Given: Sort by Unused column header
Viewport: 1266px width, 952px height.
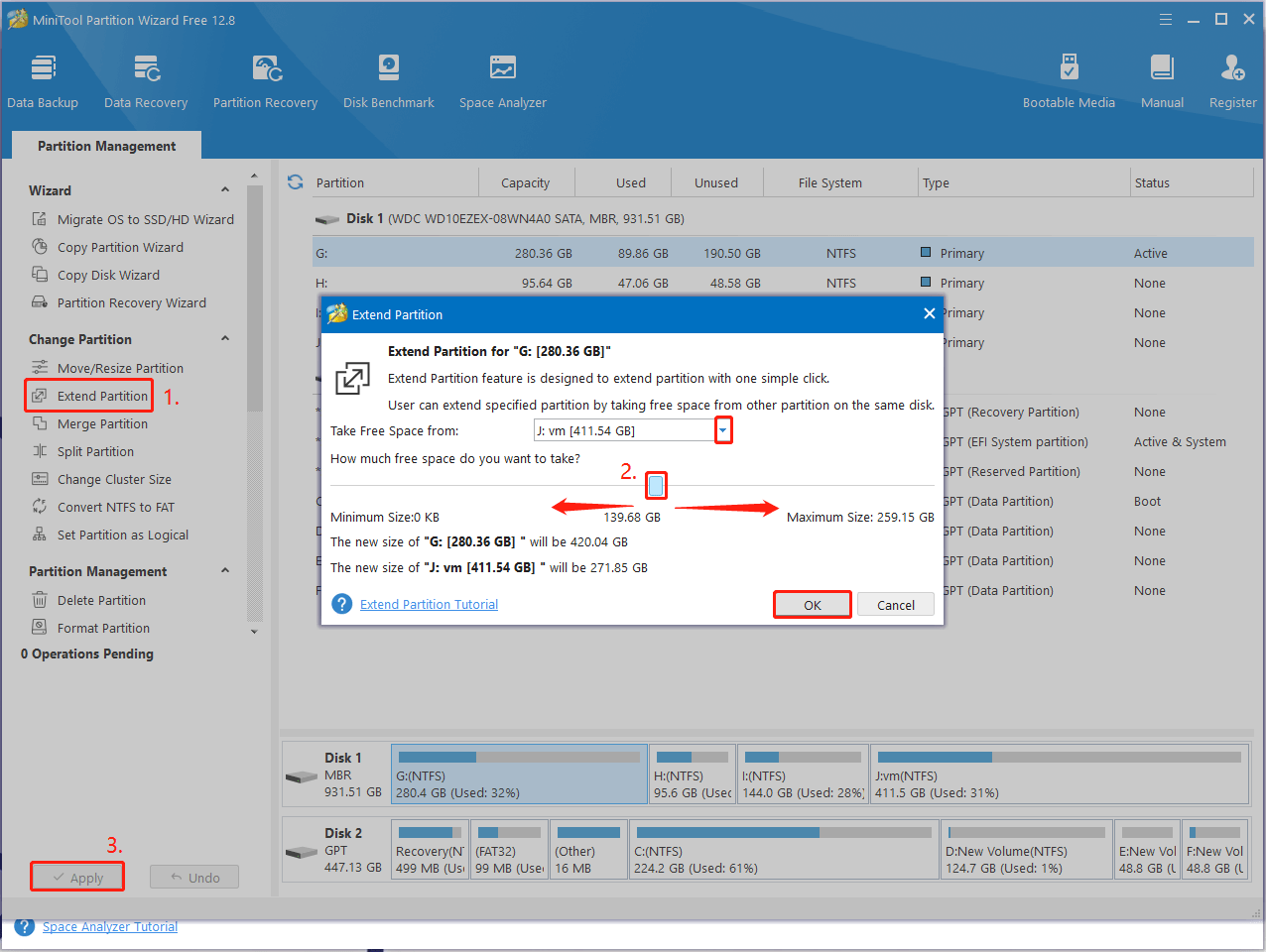Looking at the screenshot, I should click(x=716, y=182).
